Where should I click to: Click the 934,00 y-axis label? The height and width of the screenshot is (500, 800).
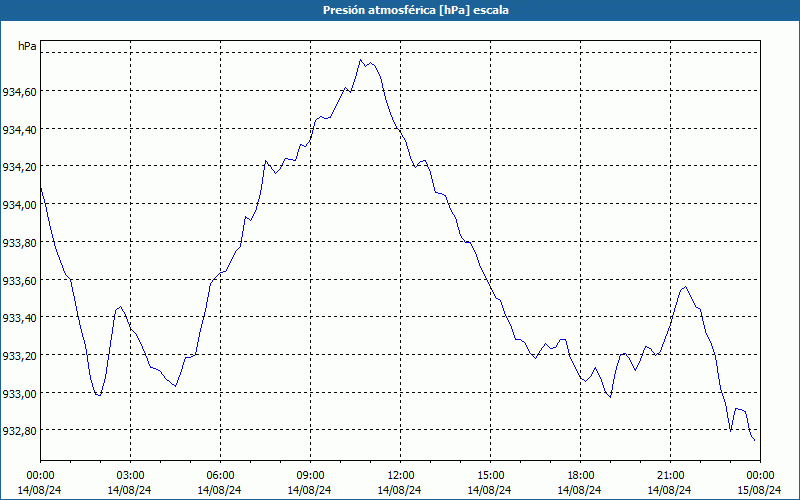(19, 205)
